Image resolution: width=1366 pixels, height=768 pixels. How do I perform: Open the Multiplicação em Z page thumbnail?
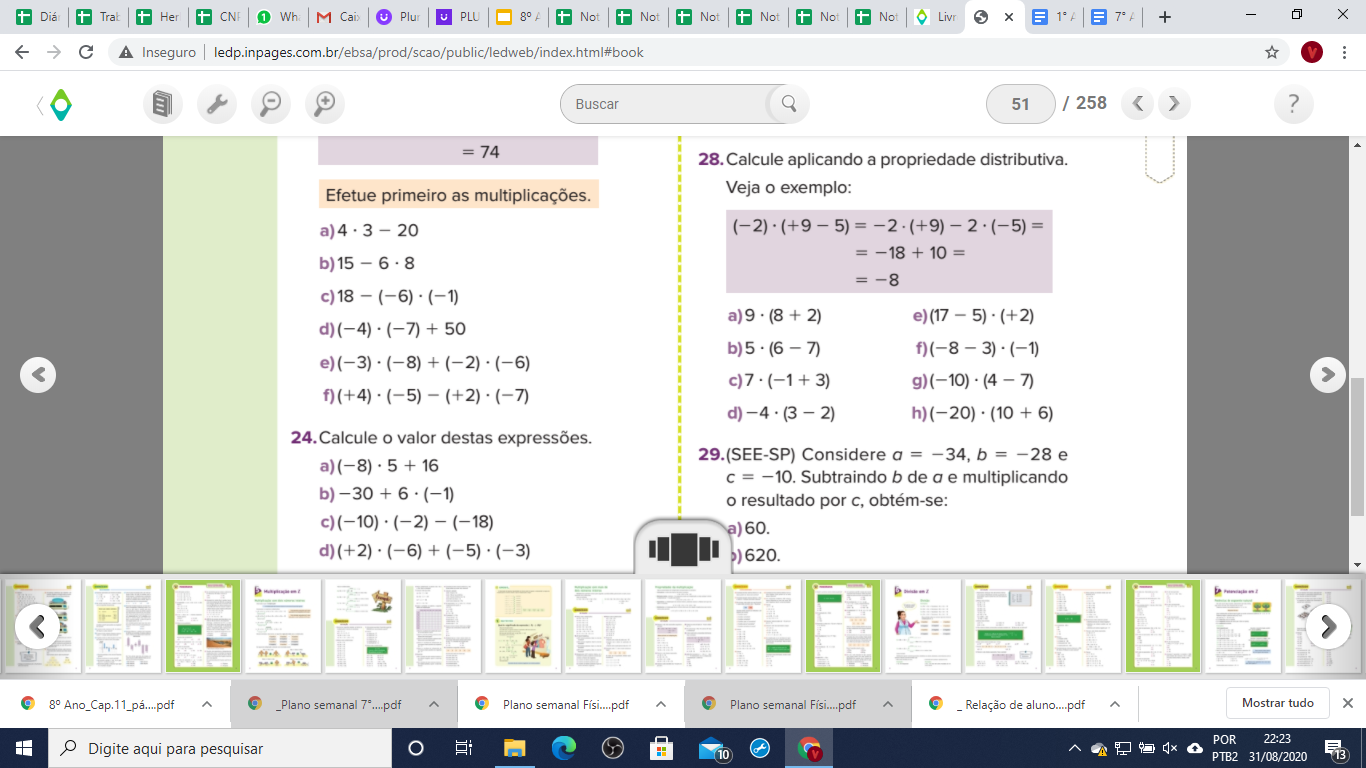click(283, 625)
